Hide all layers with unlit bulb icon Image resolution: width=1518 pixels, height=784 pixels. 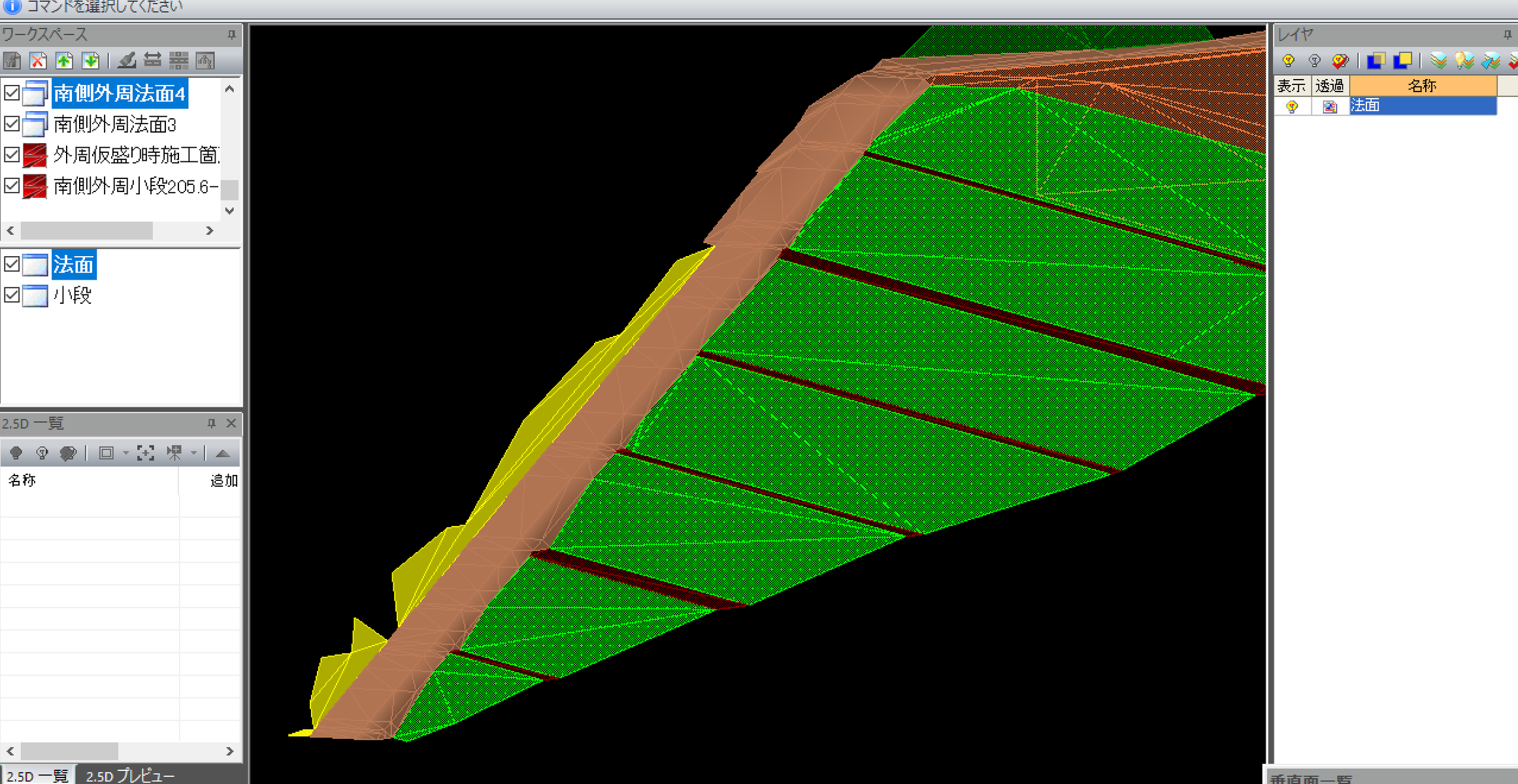click(x=1315, y=61)
